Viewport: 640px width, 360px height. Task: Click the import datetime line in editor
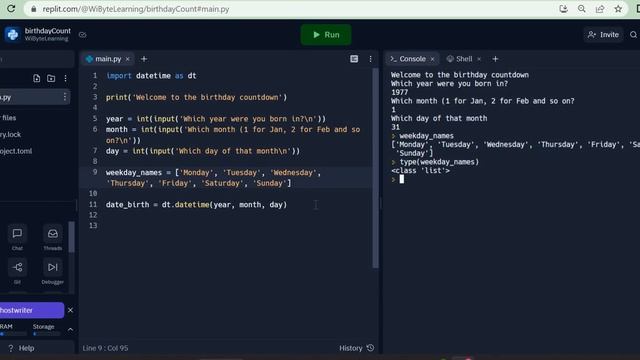point(151,76)
